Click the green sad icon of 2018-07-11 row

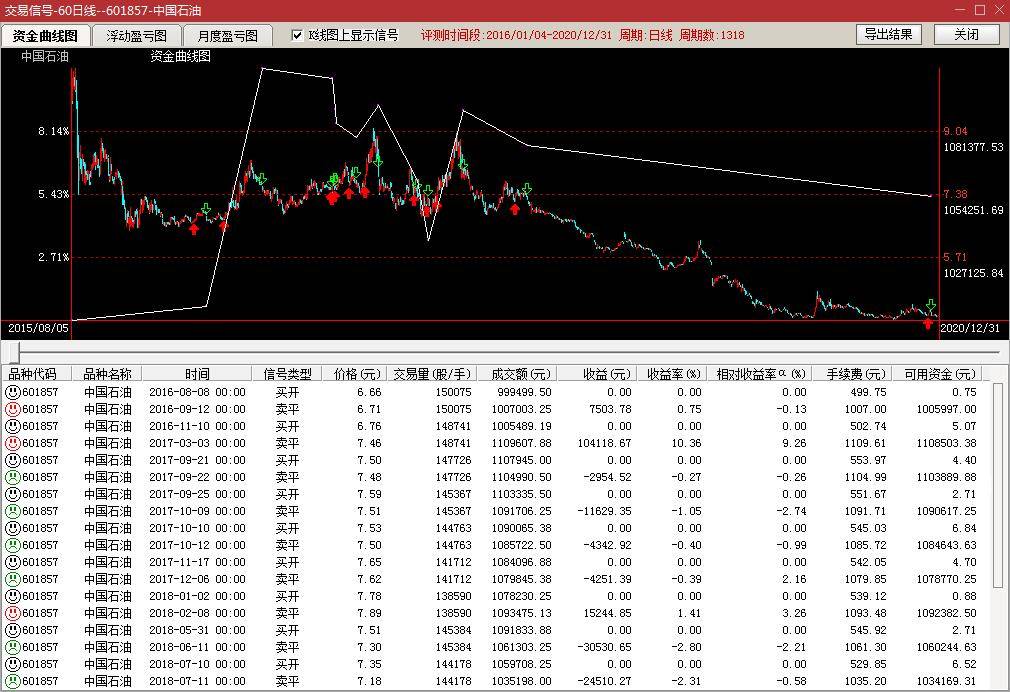coord(12,681)
